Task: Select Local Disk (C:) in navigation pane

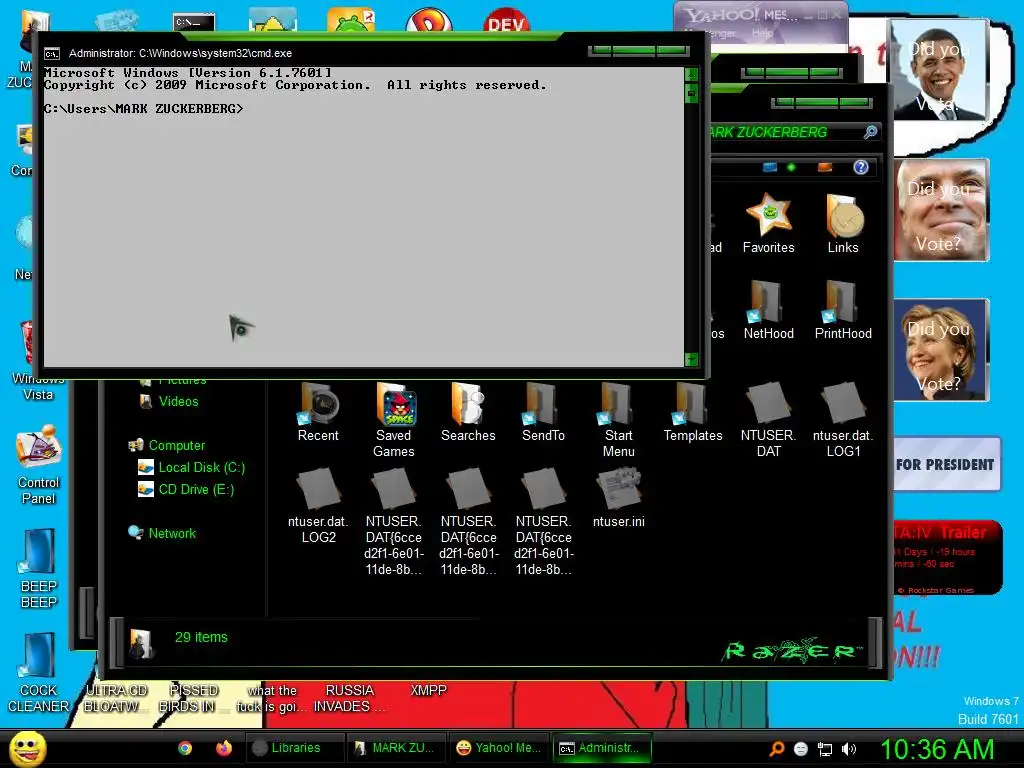Action: click(191, 468)
